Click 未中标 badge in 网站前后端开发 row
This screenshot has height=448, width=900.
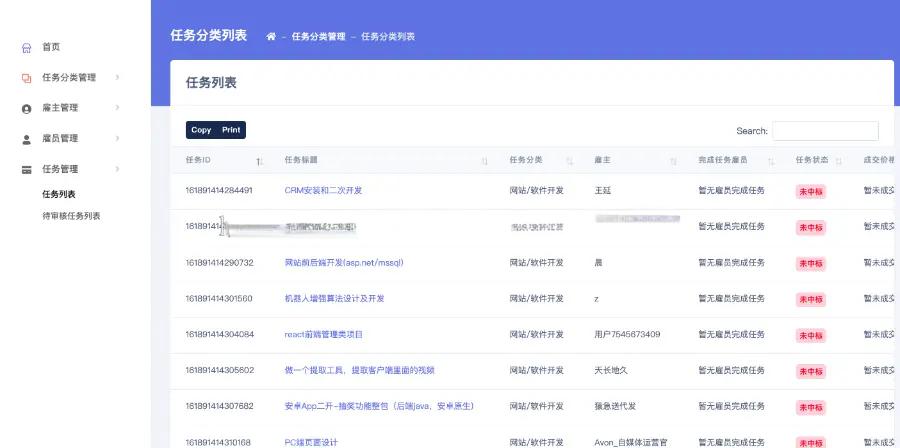(810, 264)
